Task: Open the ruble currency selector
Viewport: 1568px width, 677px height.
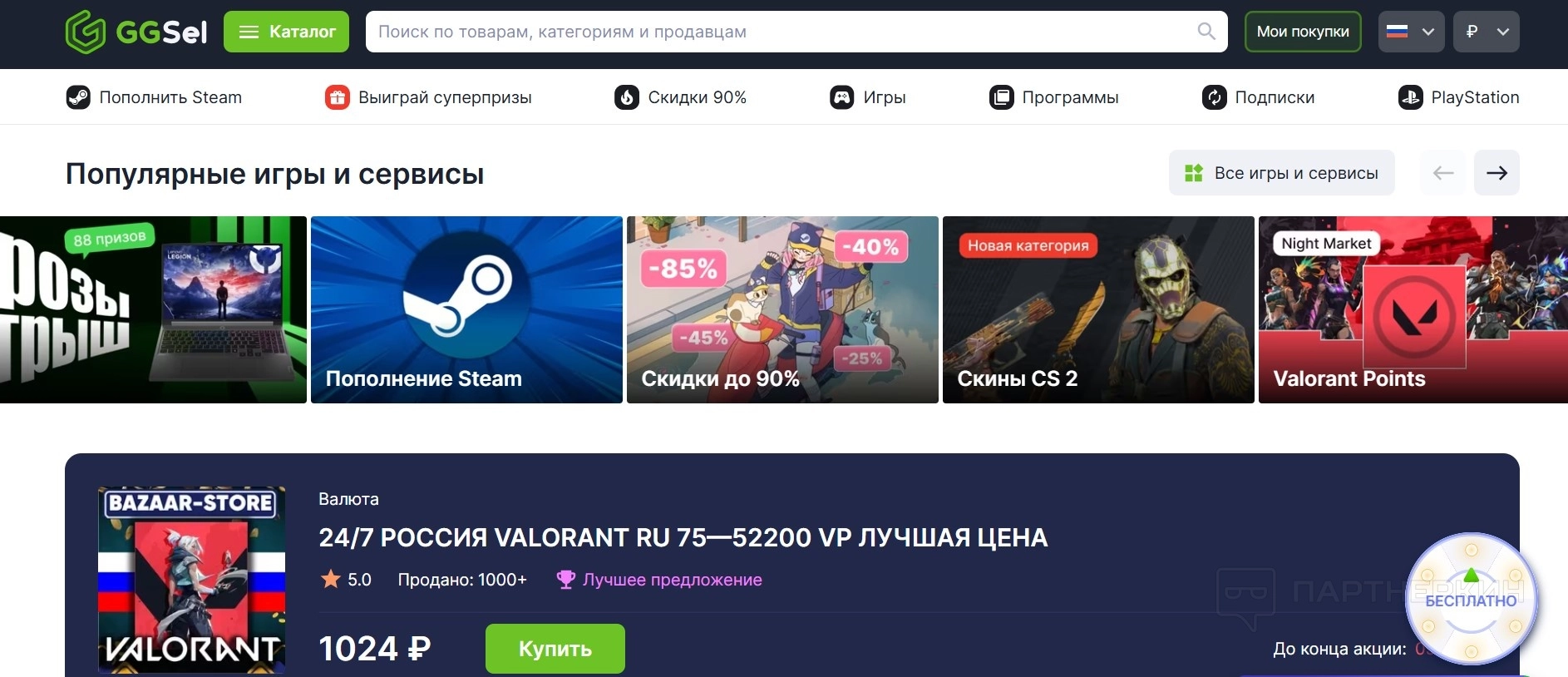Action: [1486, 32]
